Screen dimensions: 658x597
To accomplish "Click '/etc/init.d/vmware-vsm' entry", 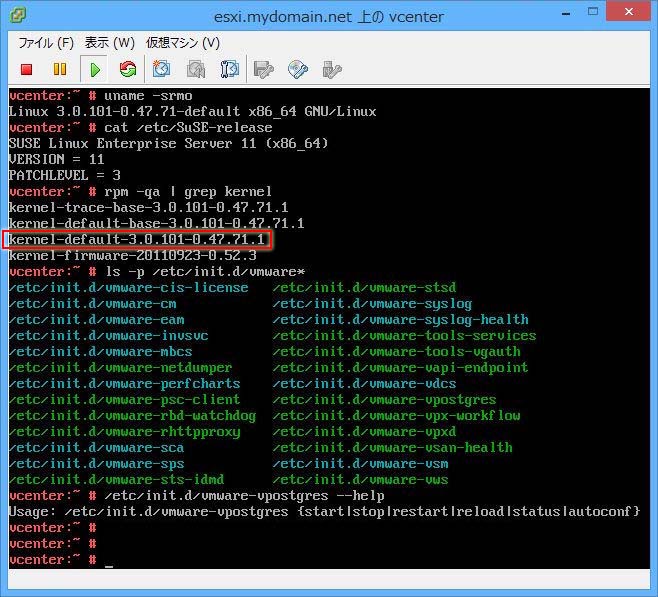I will pos(360,464).
